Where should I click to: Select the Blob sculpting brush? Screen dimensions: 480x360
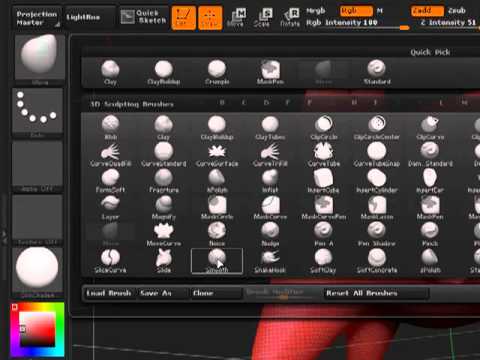click(x=111, y=127)
